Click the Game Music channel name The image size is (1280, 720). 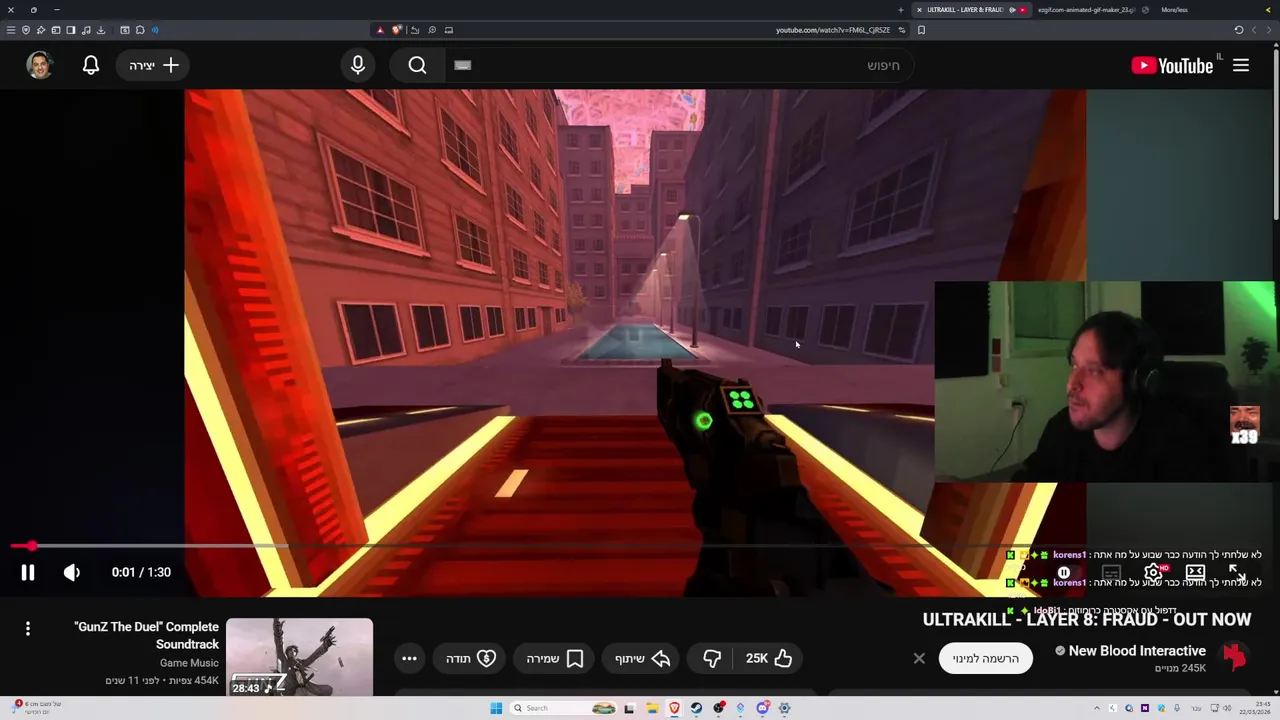point(189,662)
